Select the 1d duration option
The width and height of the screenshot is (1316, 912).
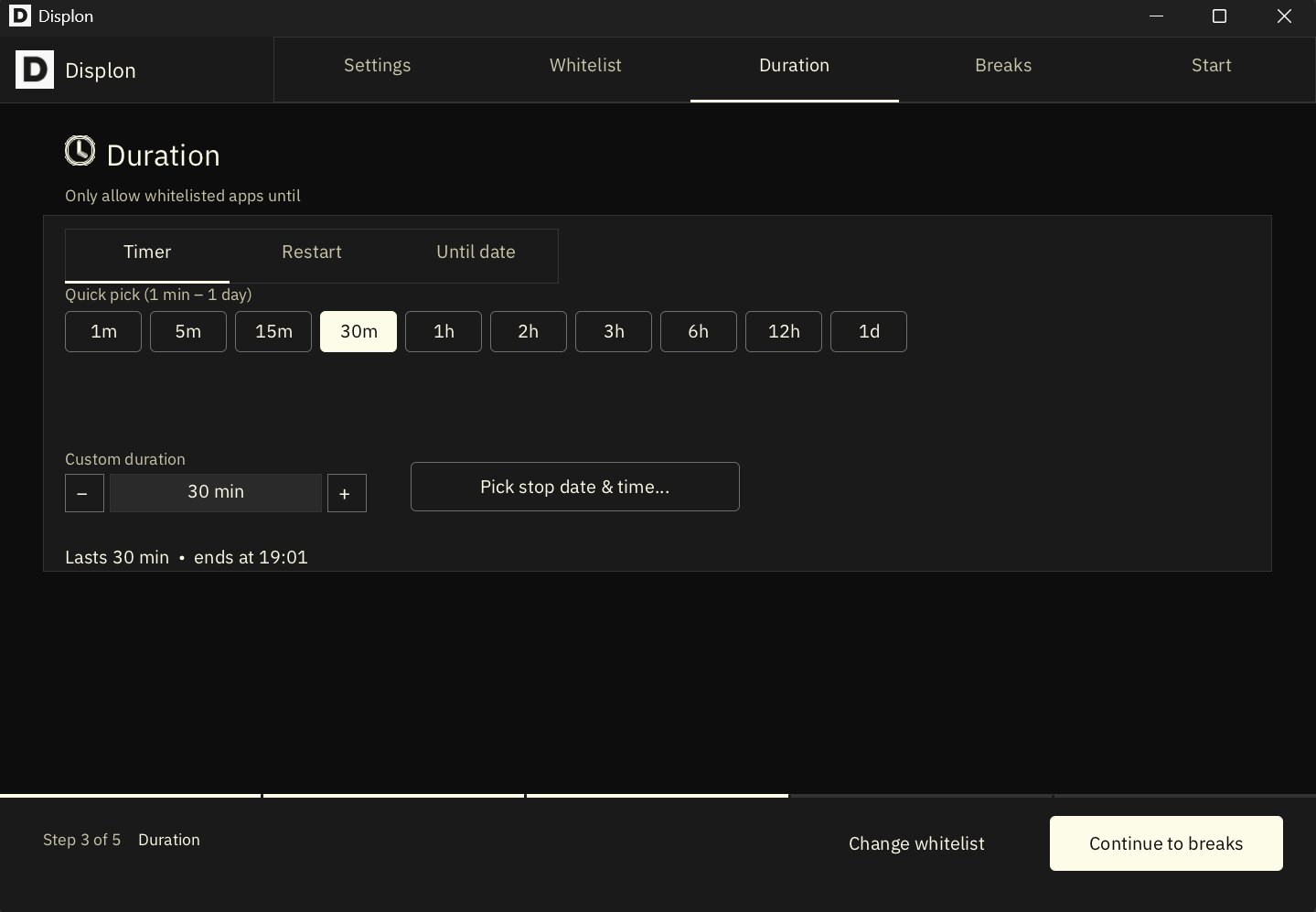click(x=869, y=331)
